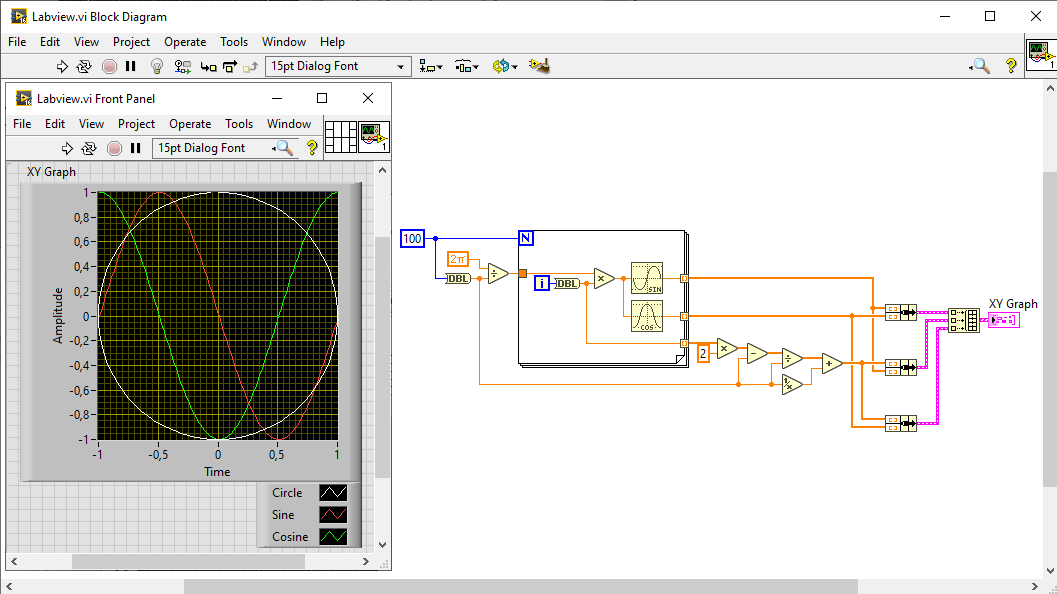The height and width of the screenshot is (594, 1057).
Task: Select the Sine function node in the loop
Action: [647, 277]
